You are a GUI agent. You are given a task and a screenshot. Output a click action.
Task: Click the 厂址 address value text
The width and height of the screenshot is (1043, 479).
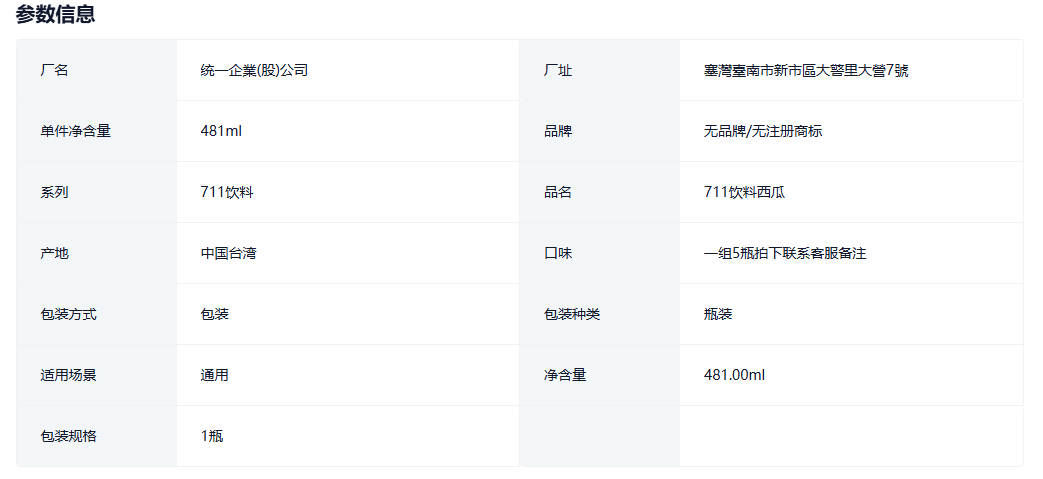806,70
